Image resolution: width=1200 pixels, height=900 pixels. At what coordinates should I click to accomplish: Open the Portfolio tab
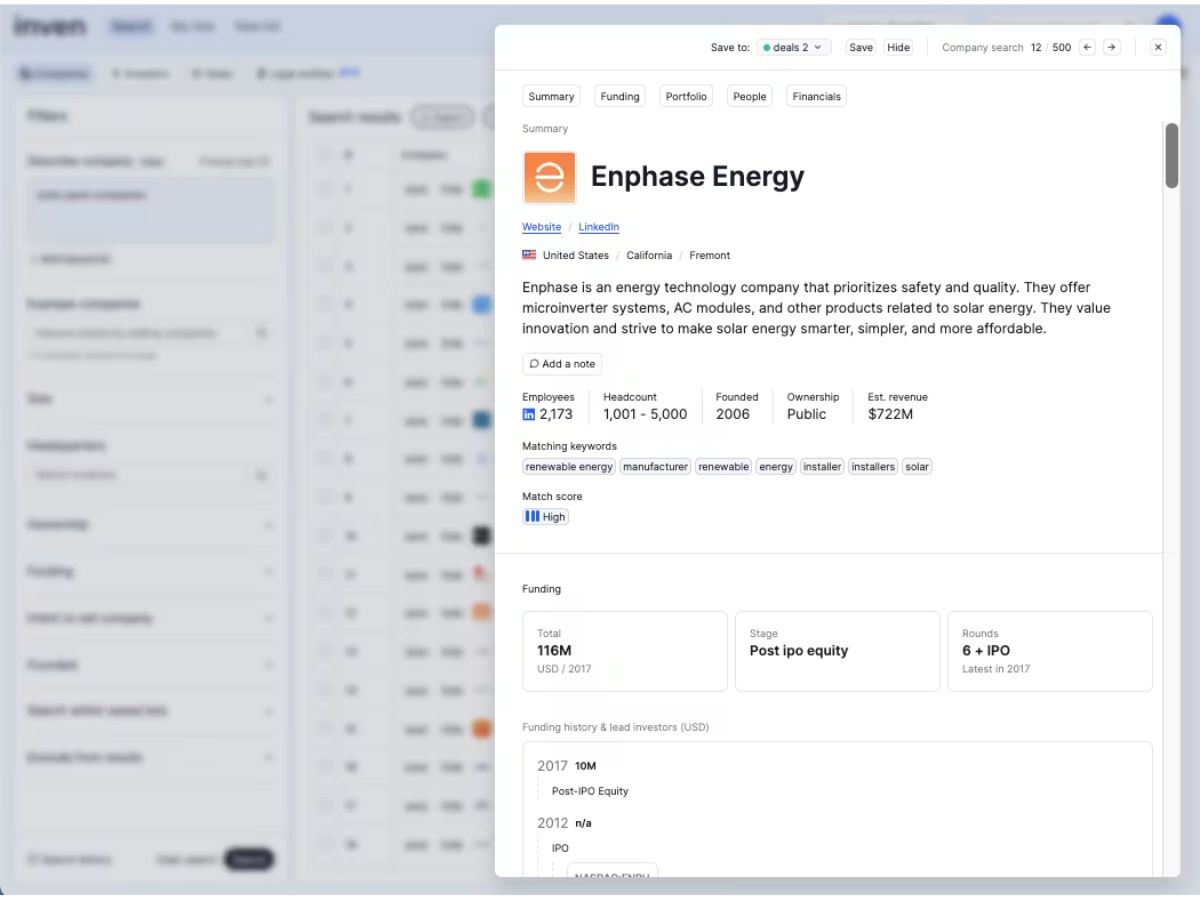tap(686, 96)
